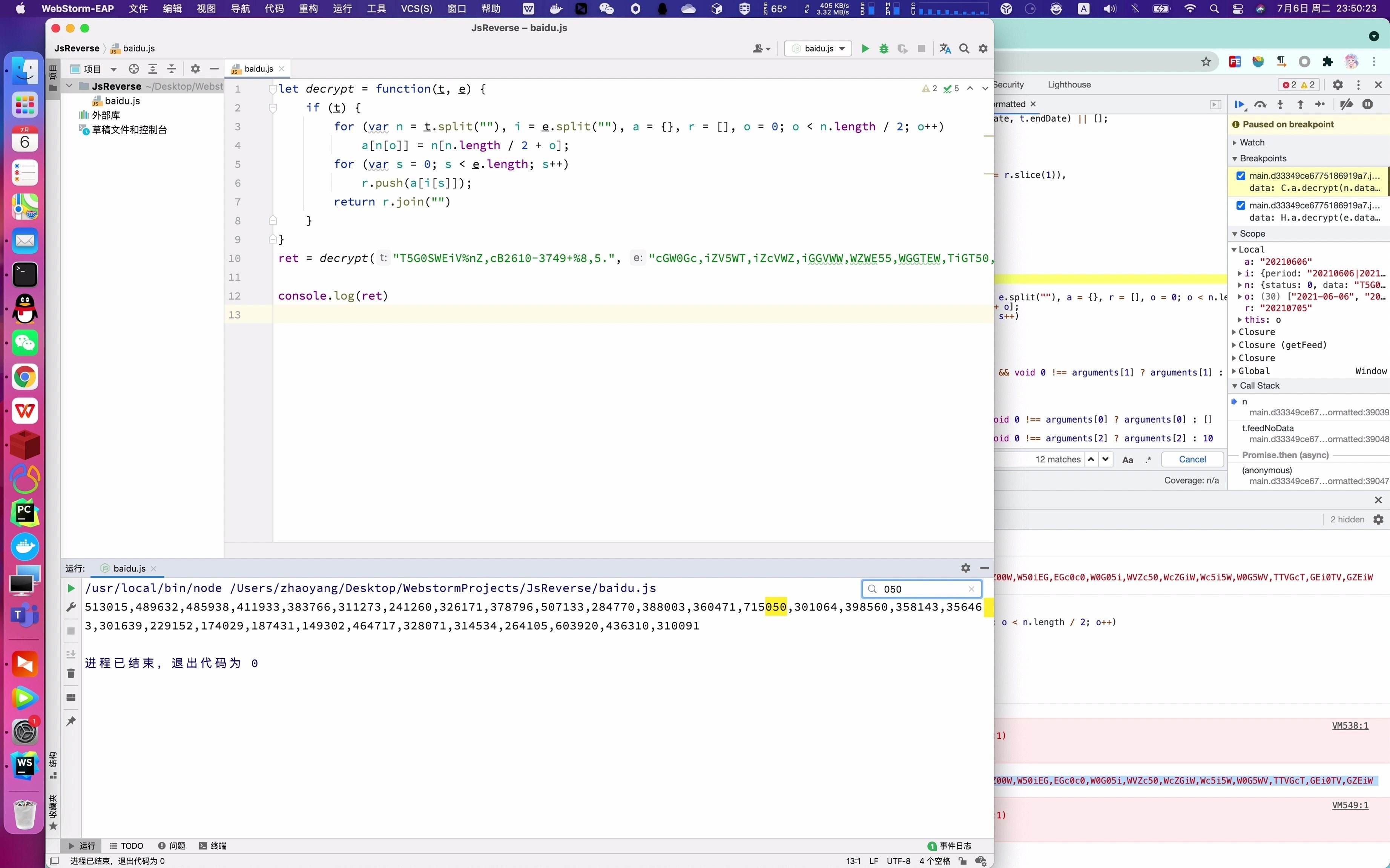Open run panel settings gear
The height and width of the screenshot is (868, 1390).
(x=965, y=568)
